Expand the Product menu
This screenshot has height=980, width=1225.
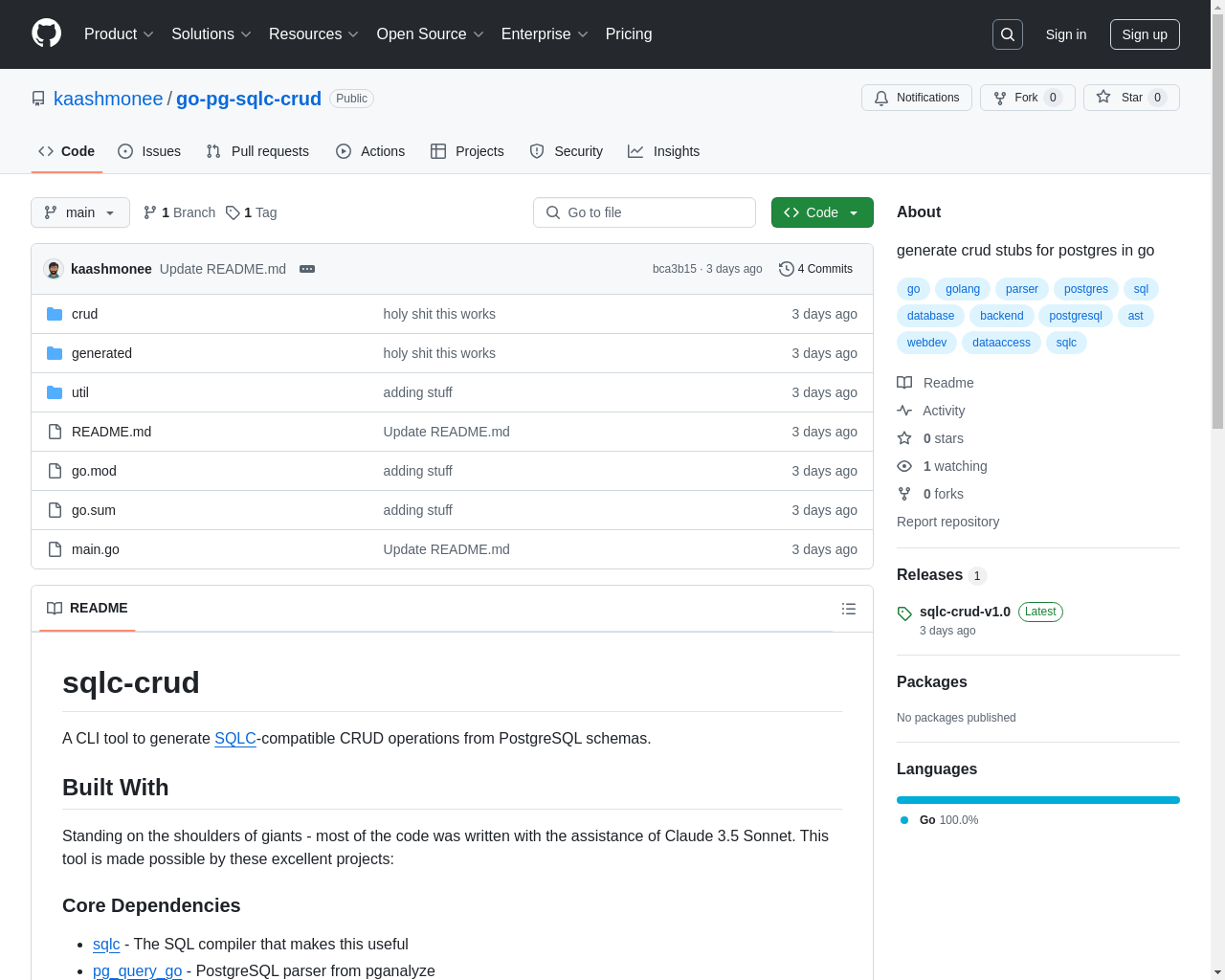tap(119, 34)
